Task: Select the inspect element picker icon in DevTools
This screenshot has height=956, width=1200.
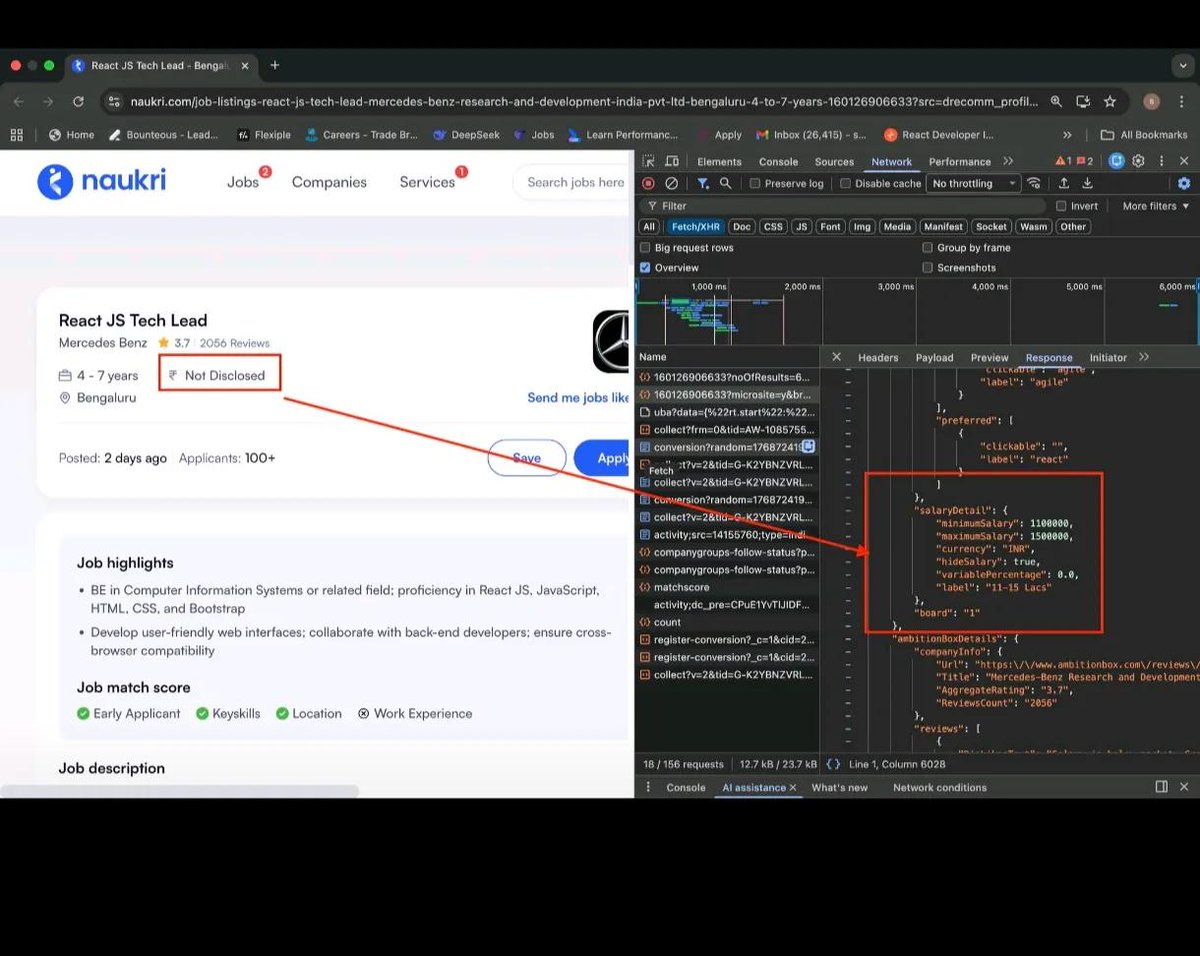Action: tap(648, 161)
